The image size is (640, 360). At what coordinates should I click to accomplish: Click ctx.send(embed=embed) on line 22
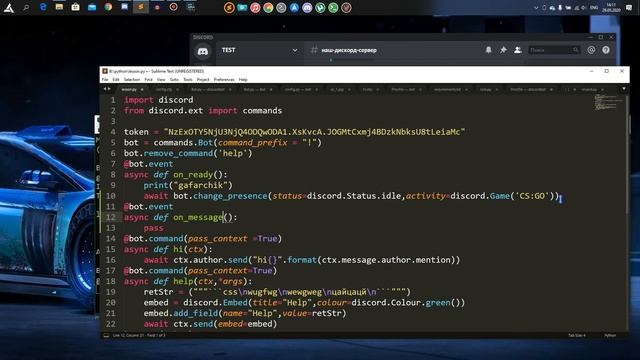(x=225, y=324)
